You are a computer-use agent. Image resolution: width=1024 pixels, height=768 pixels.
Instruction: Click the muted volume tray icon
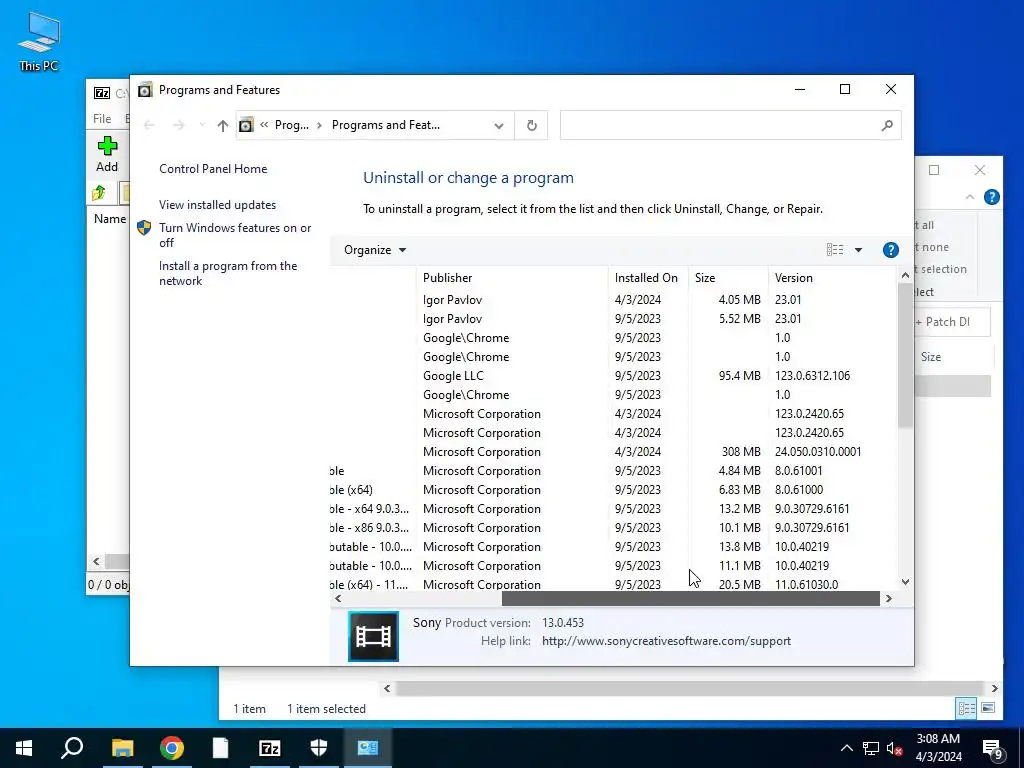click(895, 748)
